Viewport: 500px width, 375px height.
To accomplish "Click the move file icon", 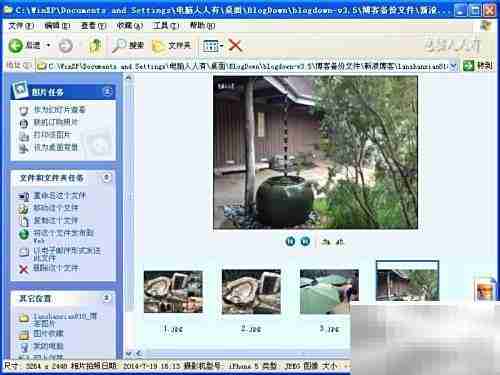I will [x=24, y=209].
